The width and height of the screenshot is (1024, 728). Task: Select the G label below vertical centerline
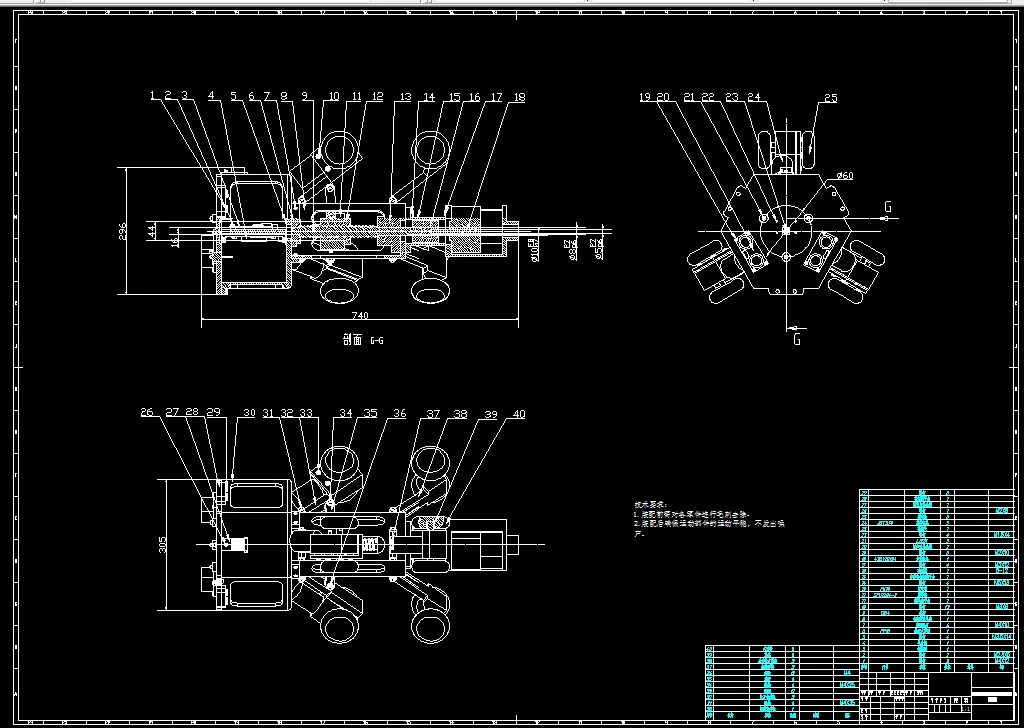[x=797, y=340]
